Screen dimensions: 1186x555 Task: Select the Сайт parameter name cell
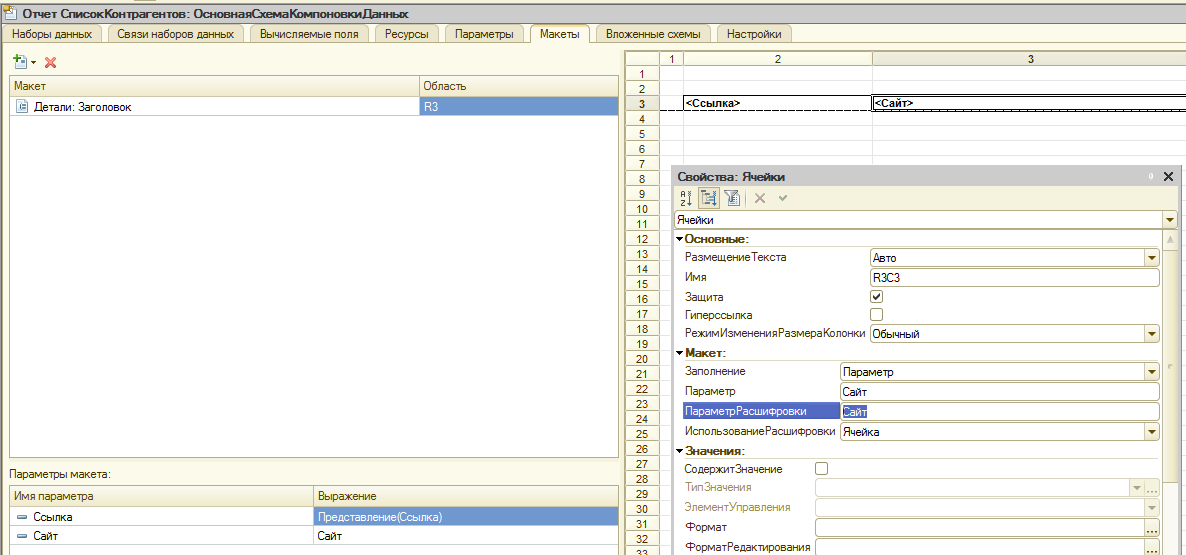(x=162, y=536)
